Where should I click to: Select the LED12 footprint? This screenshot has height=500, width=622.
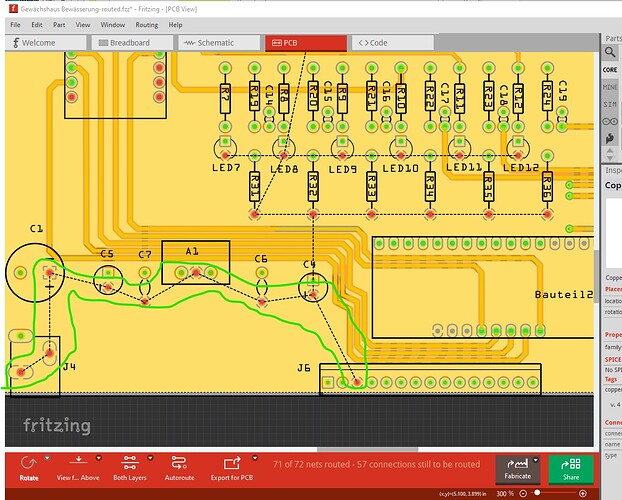[x=518, y=148]
